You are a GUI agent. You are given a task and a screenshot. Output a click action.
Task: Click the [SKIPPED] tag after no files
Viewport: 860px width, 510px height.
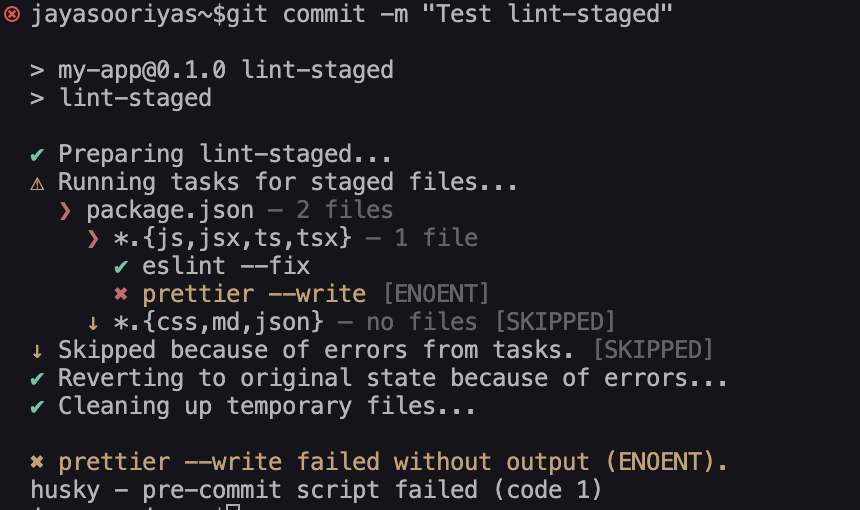click(x=555, y=322)
